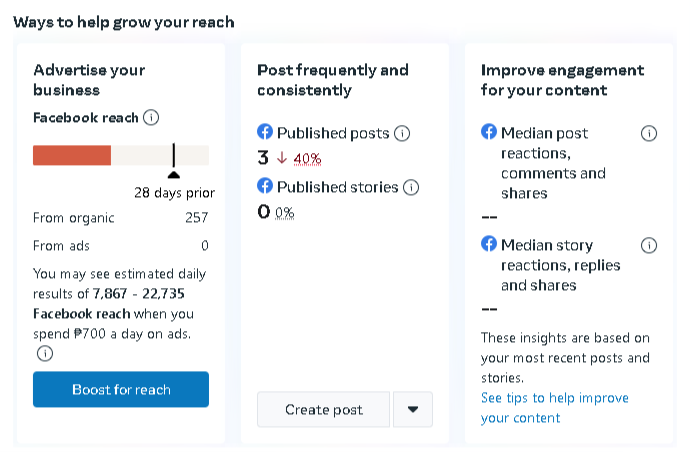This screenshot has height=452, width=690.
Task: Click Facebook logo beside Published stories
Action: tap(265, 186)
